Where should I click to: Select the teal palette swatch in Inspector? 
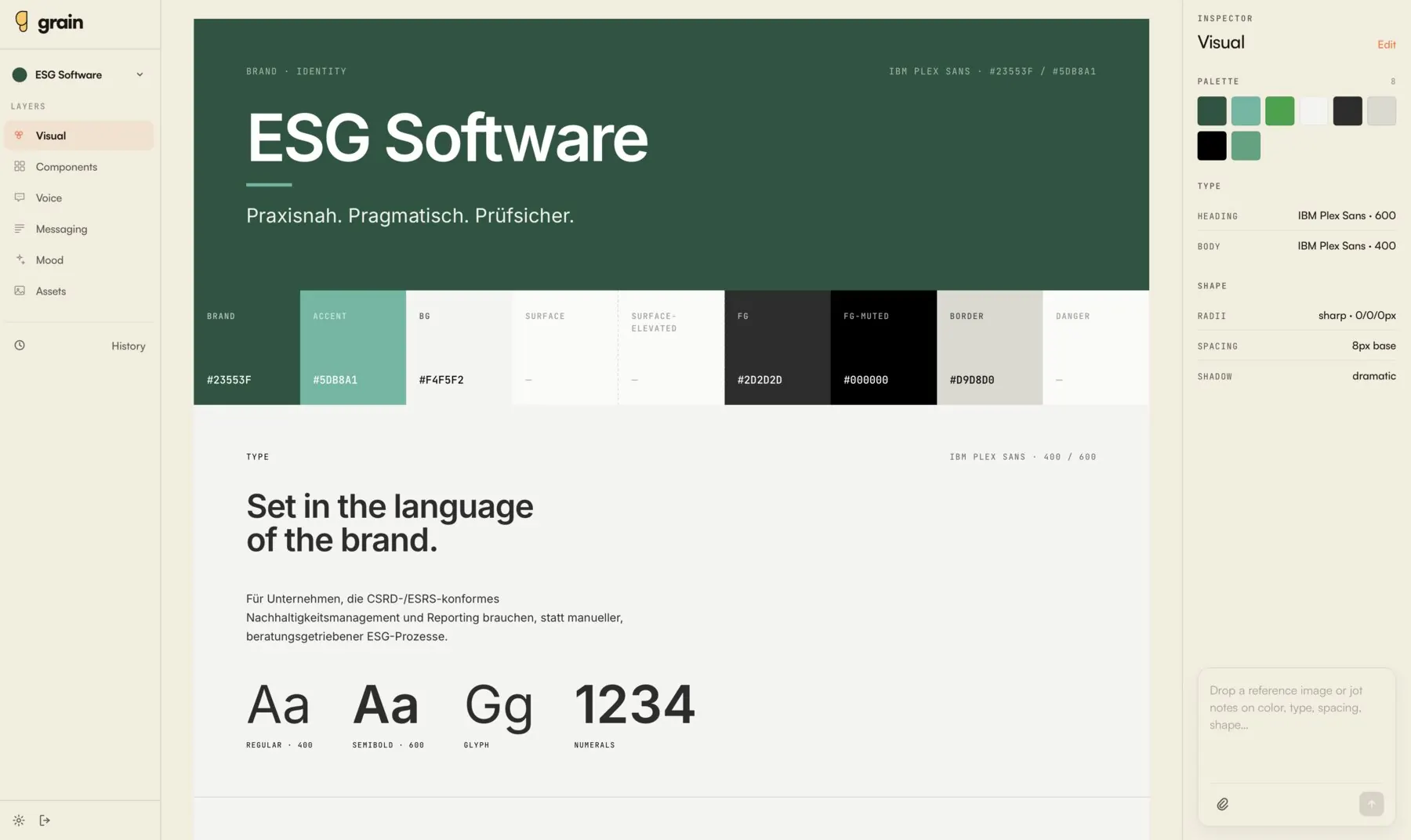pos(1246,111)
